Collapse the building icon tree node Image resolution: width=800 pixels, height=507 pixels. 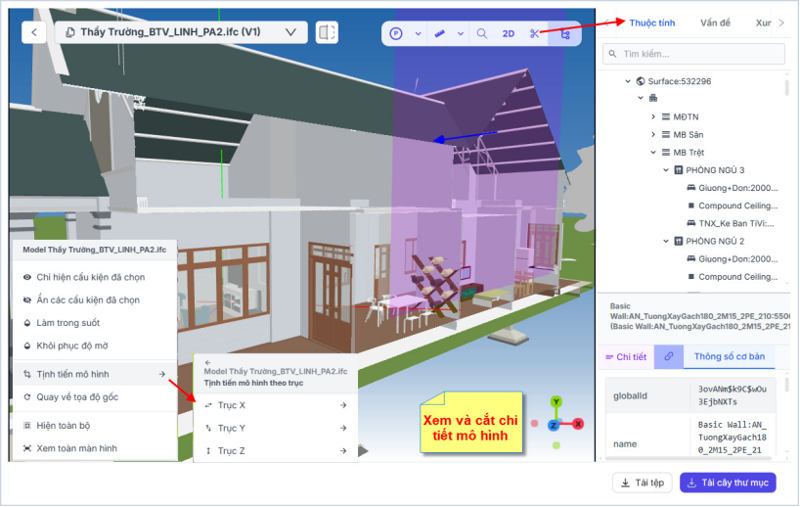(x=641, y=98)
